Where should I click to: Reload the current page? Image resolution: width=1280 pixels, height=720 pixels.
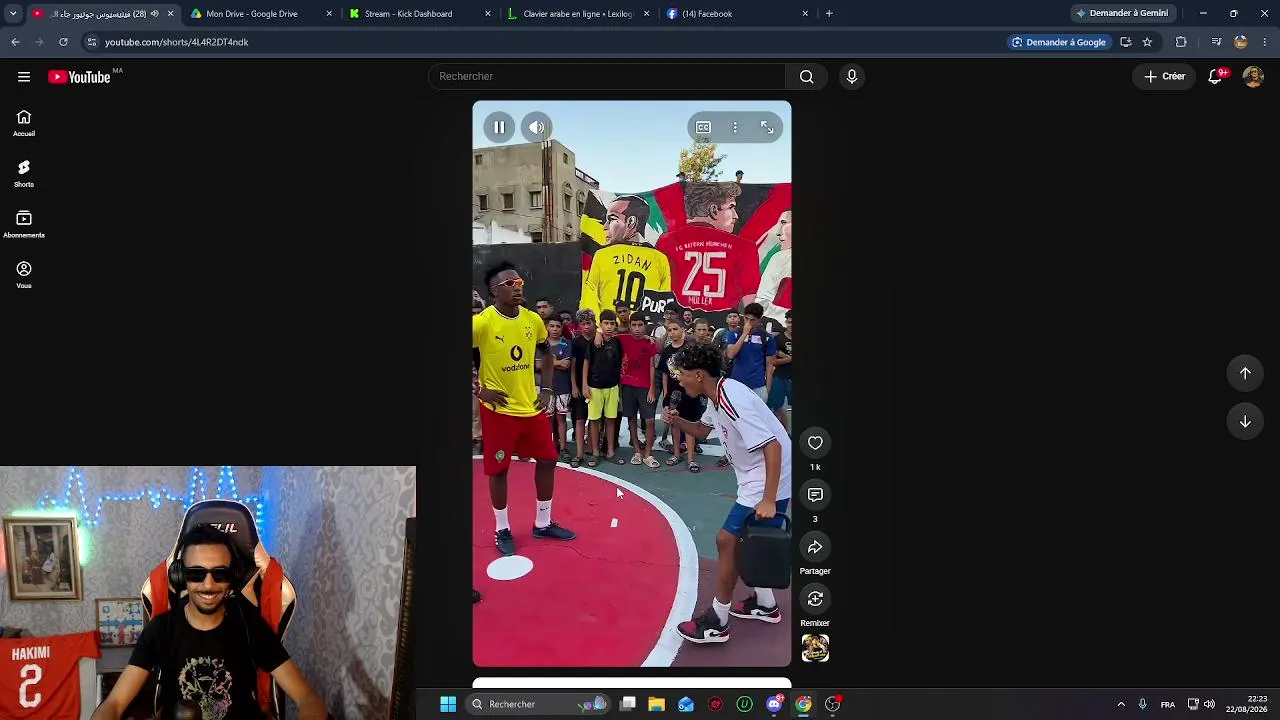(x=63, y=42)
